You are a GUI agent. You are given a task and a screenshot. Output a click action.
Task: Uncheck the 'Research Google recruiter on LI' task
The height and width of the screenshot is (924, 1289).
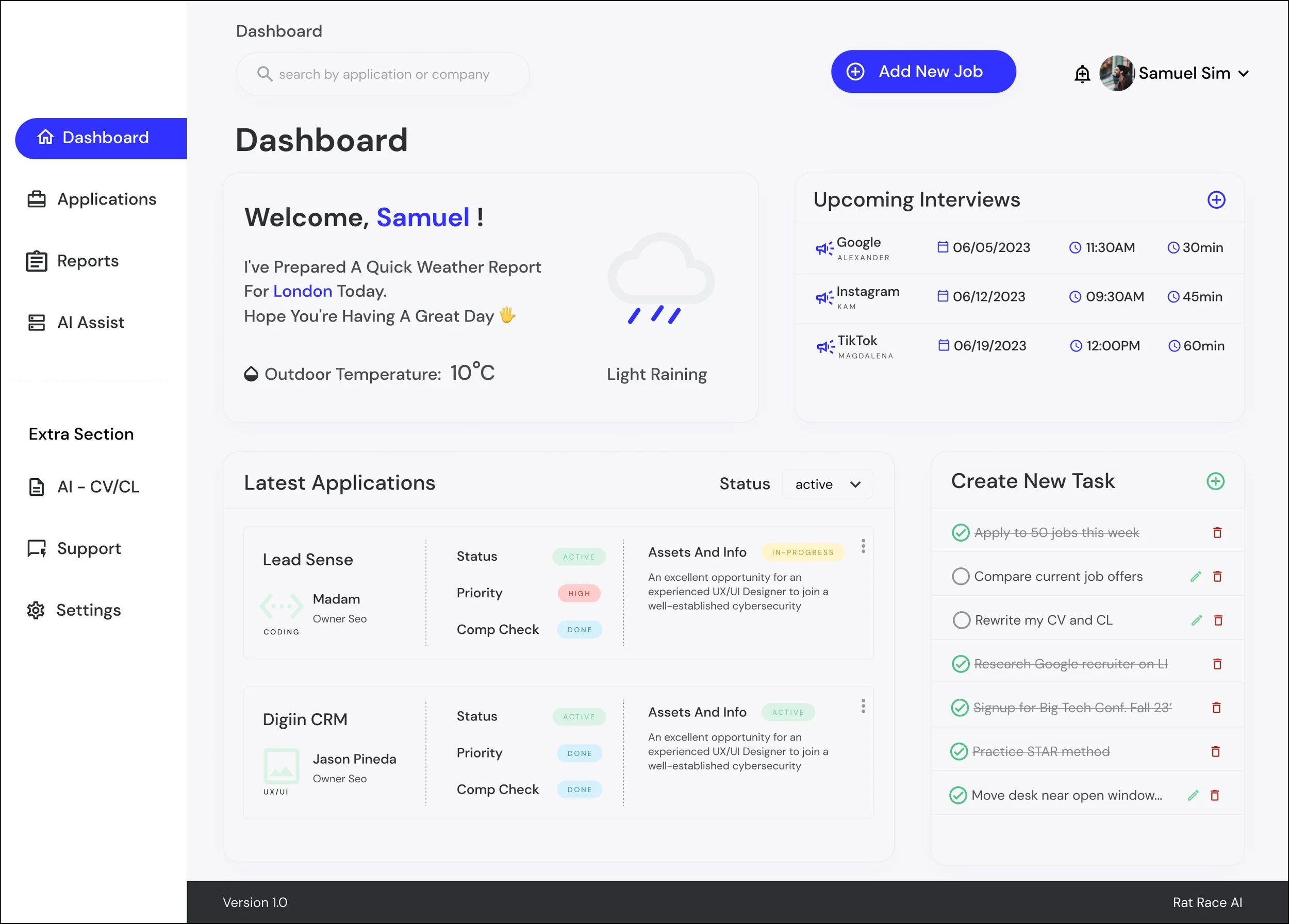960,664
